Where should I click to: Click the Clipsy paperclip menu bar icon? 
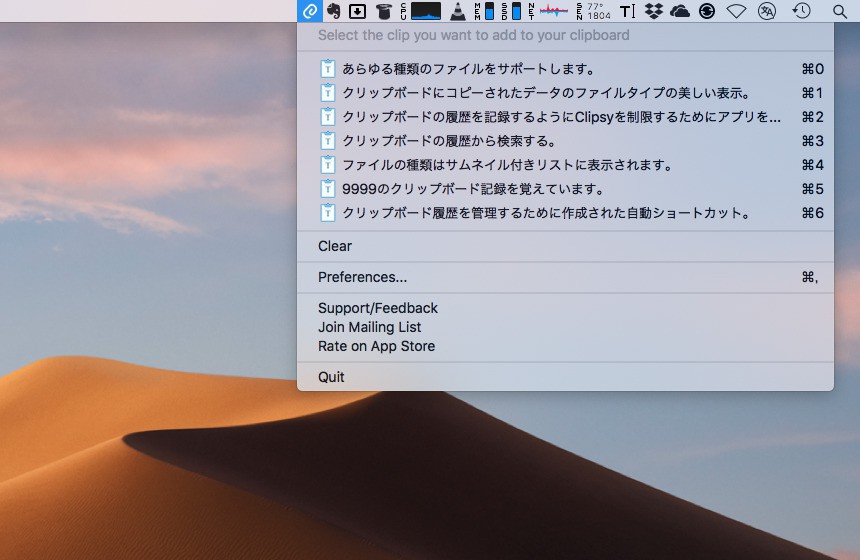(310, 11)
